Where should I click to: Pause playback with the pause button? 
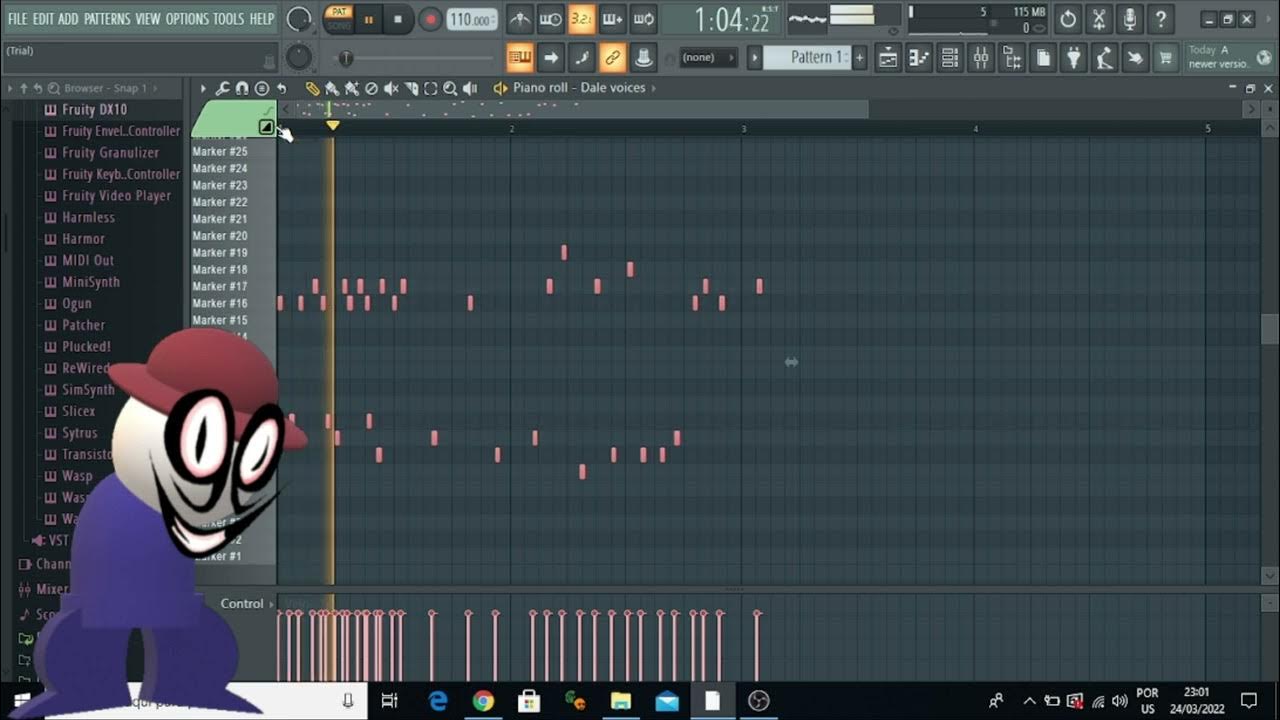pos(368,19)
